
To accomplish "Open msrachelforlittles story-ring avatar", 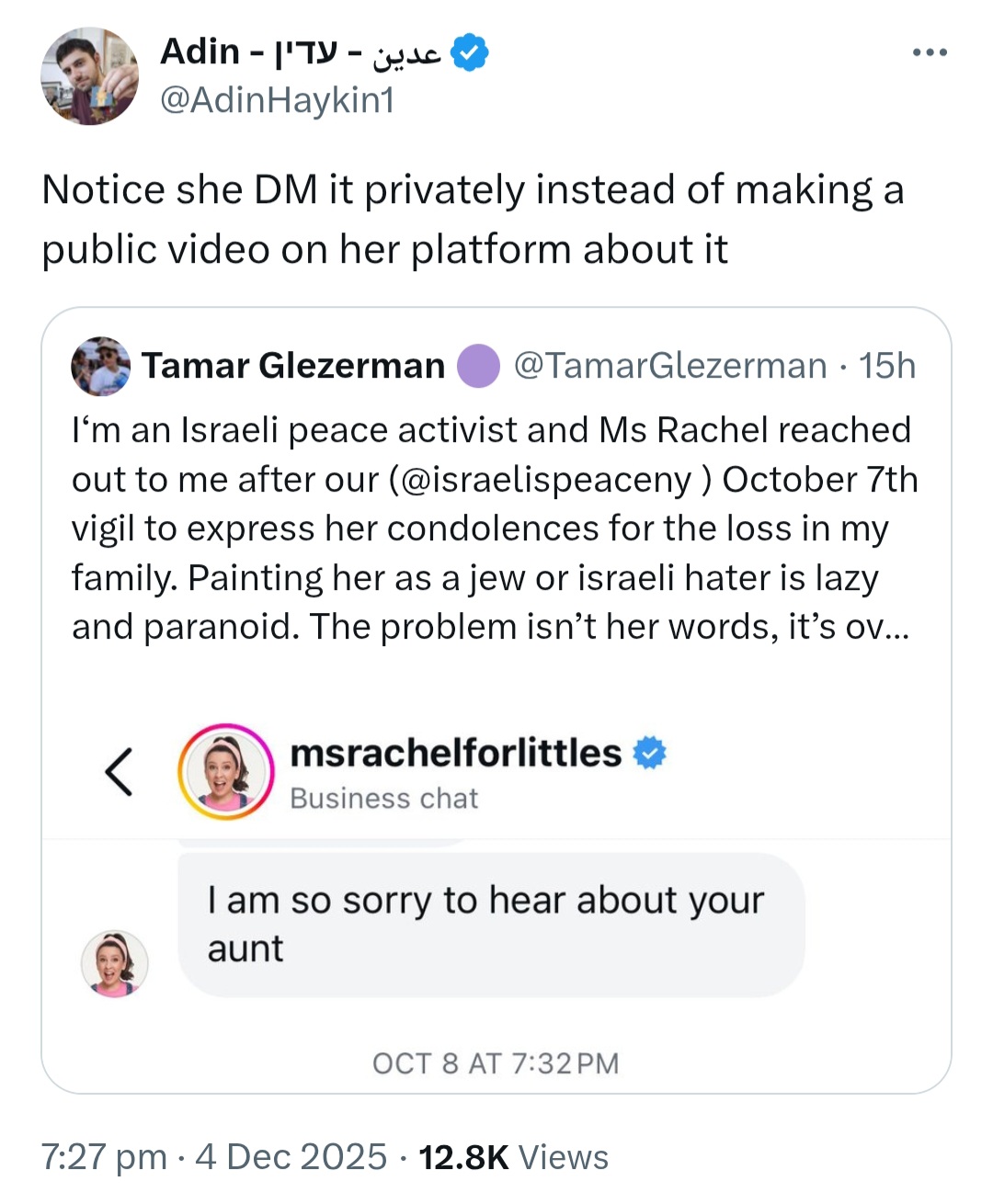I will (x=225, y=772).
